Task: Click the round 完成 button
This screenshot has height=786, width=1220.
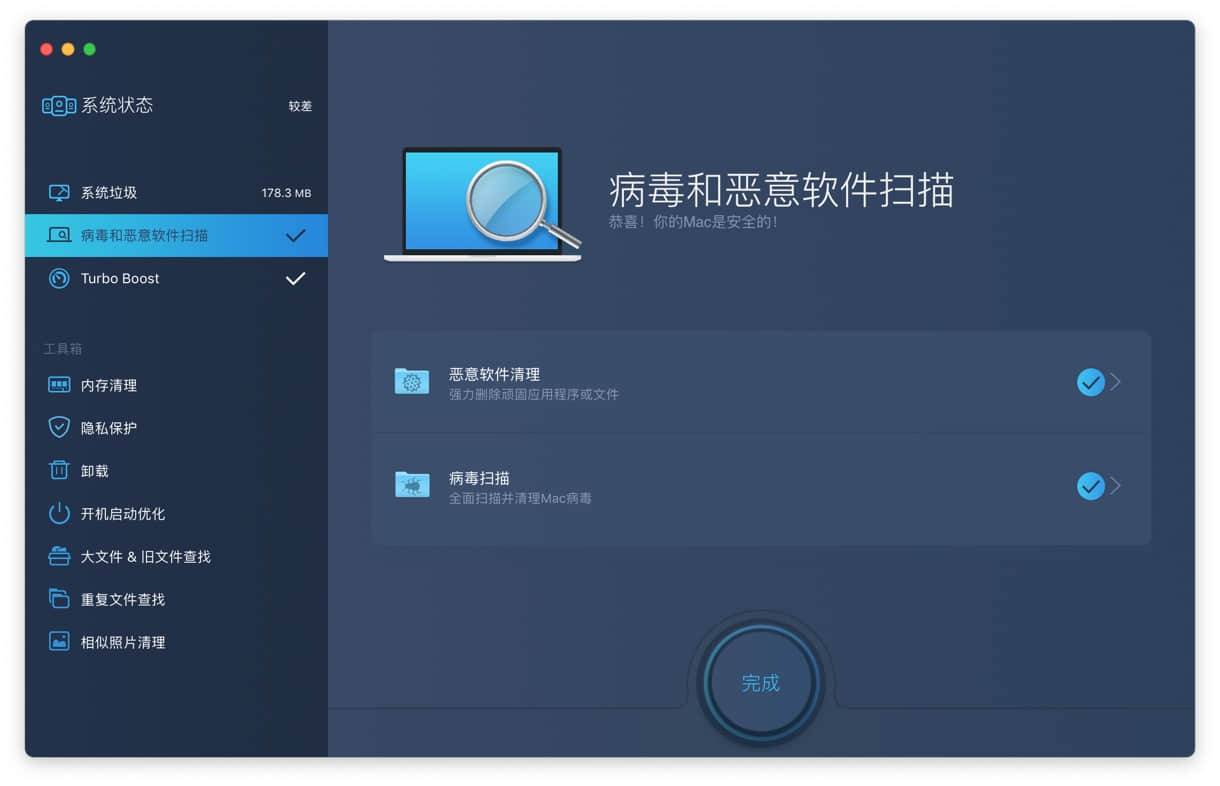Action: pyautogui.click(x=760, y=683)
